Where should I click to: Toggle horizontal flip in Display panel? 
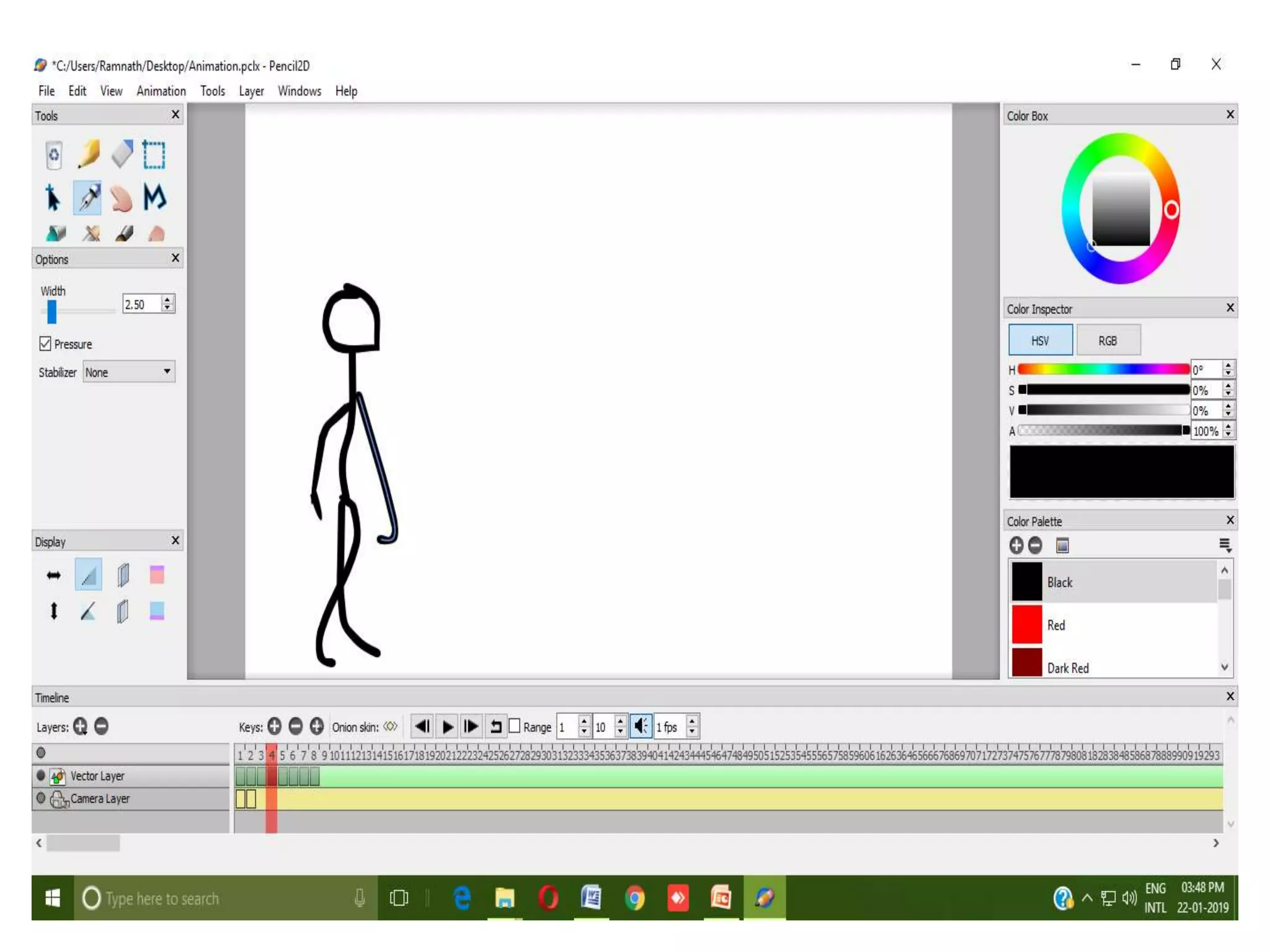(54, 576)
